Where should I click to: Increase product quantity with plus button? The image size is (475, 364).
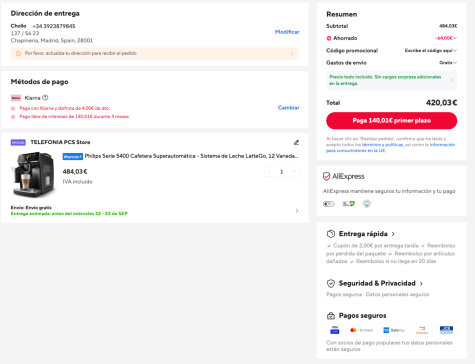(x=294, y=171)
